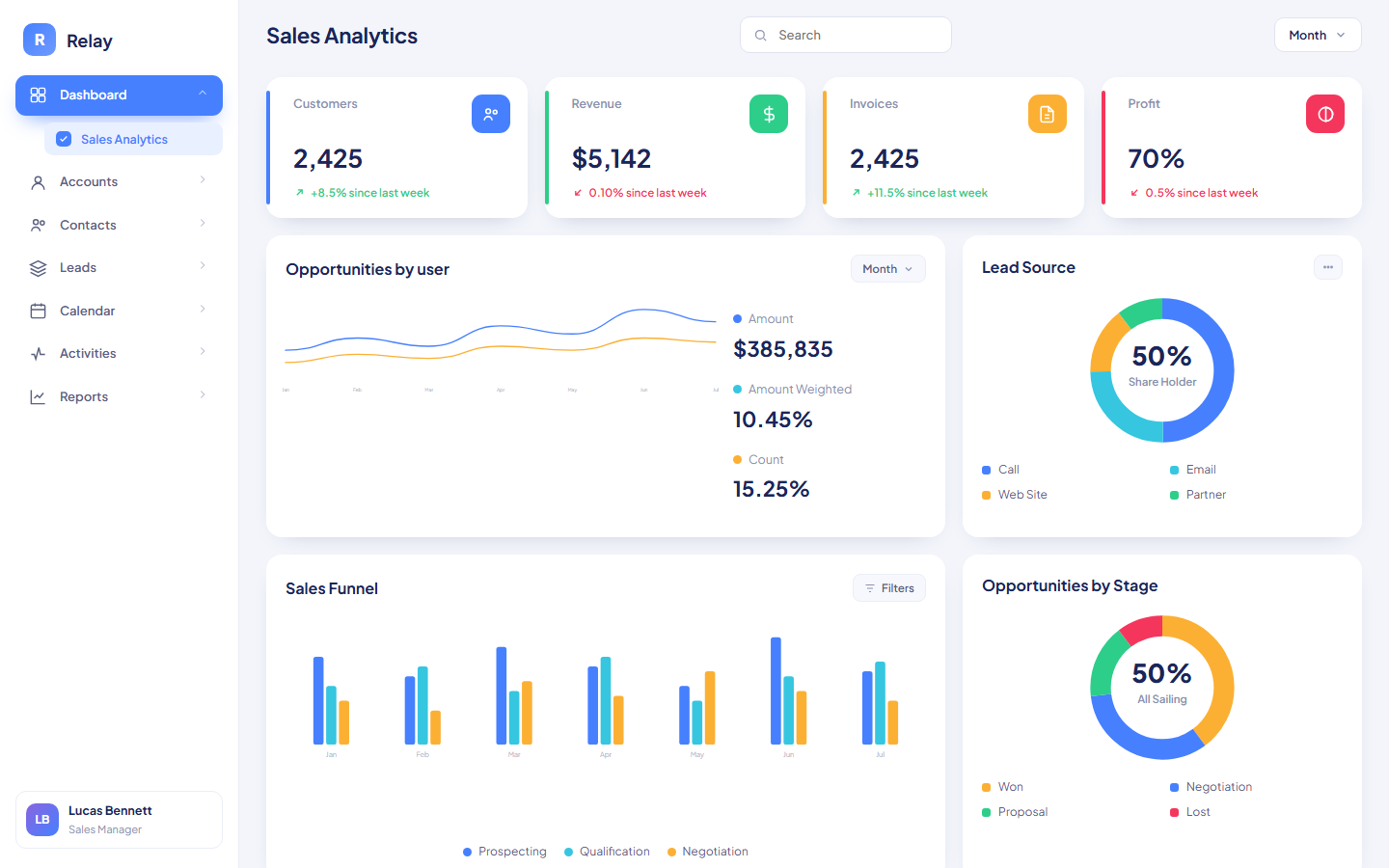Click the Accounts person icon
1389x868 pixels.
point(39,182)
